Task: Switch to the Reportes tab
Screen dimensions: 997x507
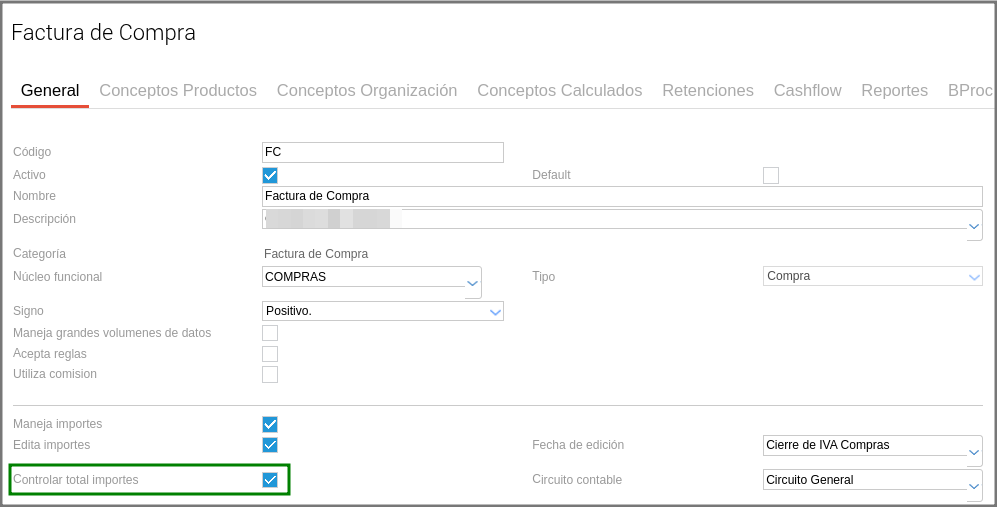Action: point(894,91)
